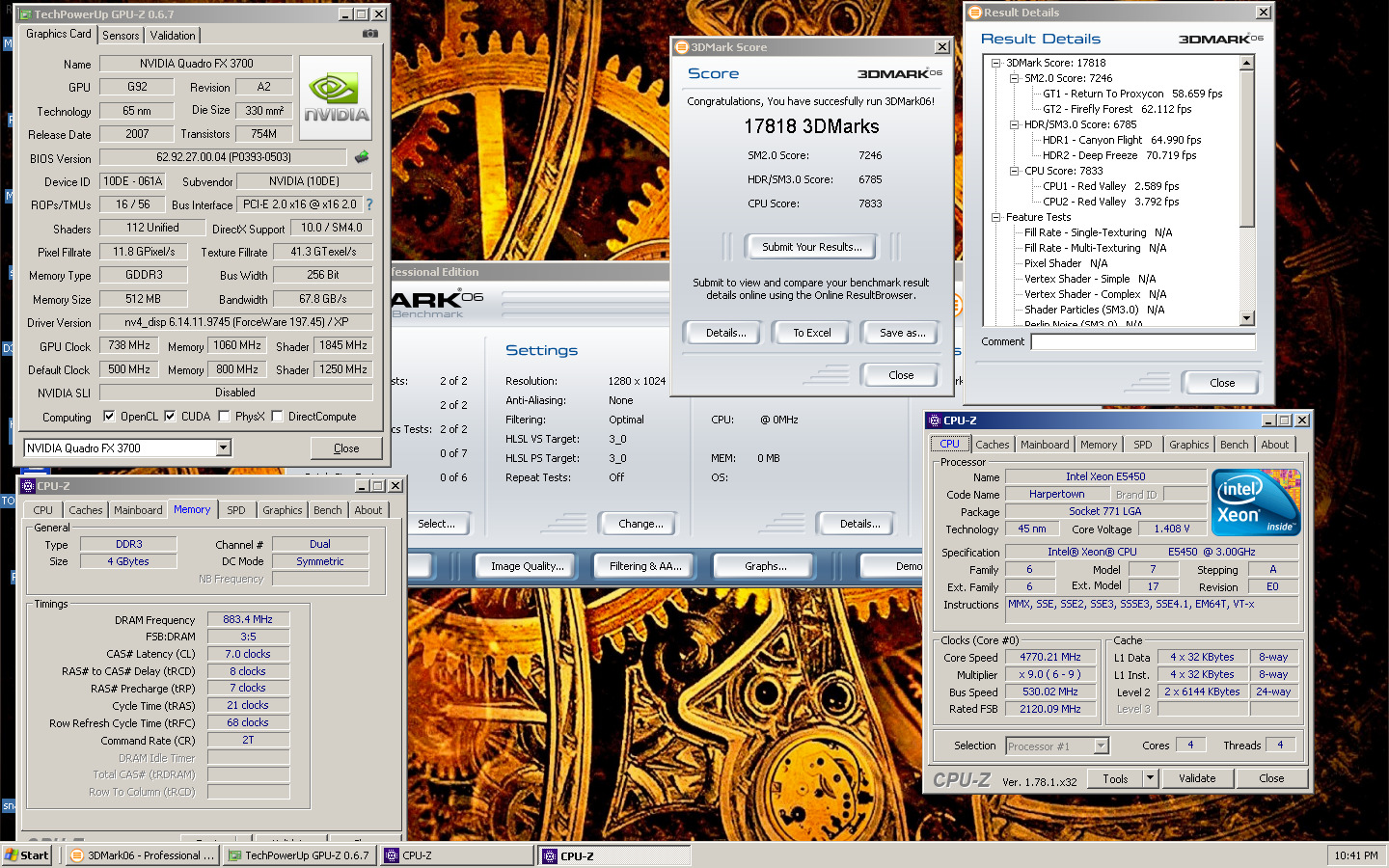This screenshot has height=868, width=1389.
Task: Open 3DMark06 Professional from the taskbar
Action: click(x=143, y=855)
